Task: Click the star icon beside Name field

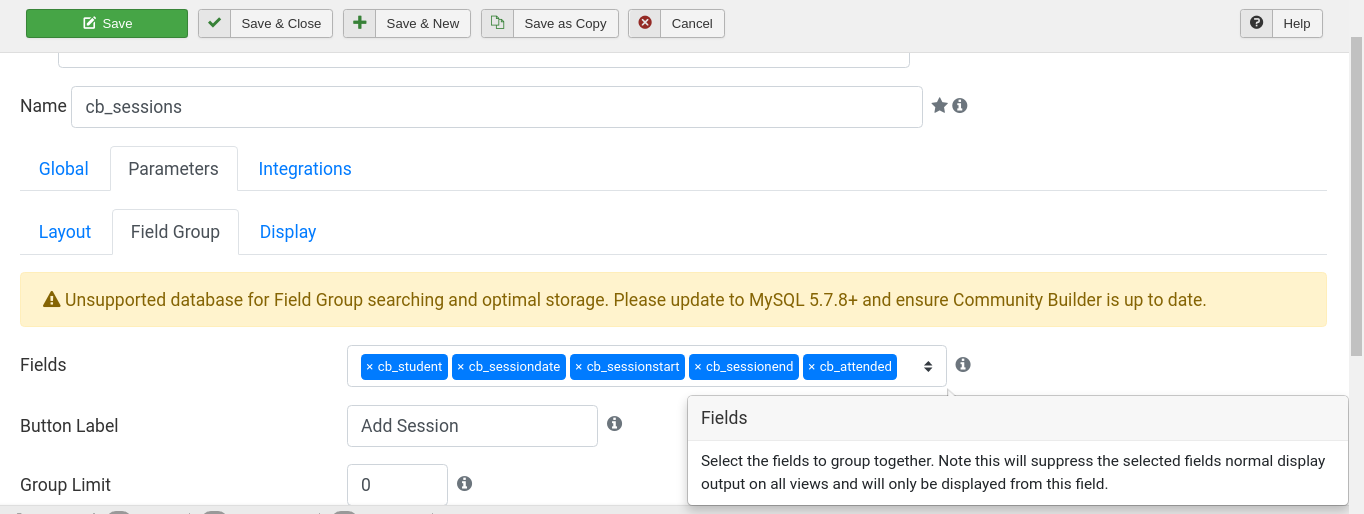Action: 939,105
